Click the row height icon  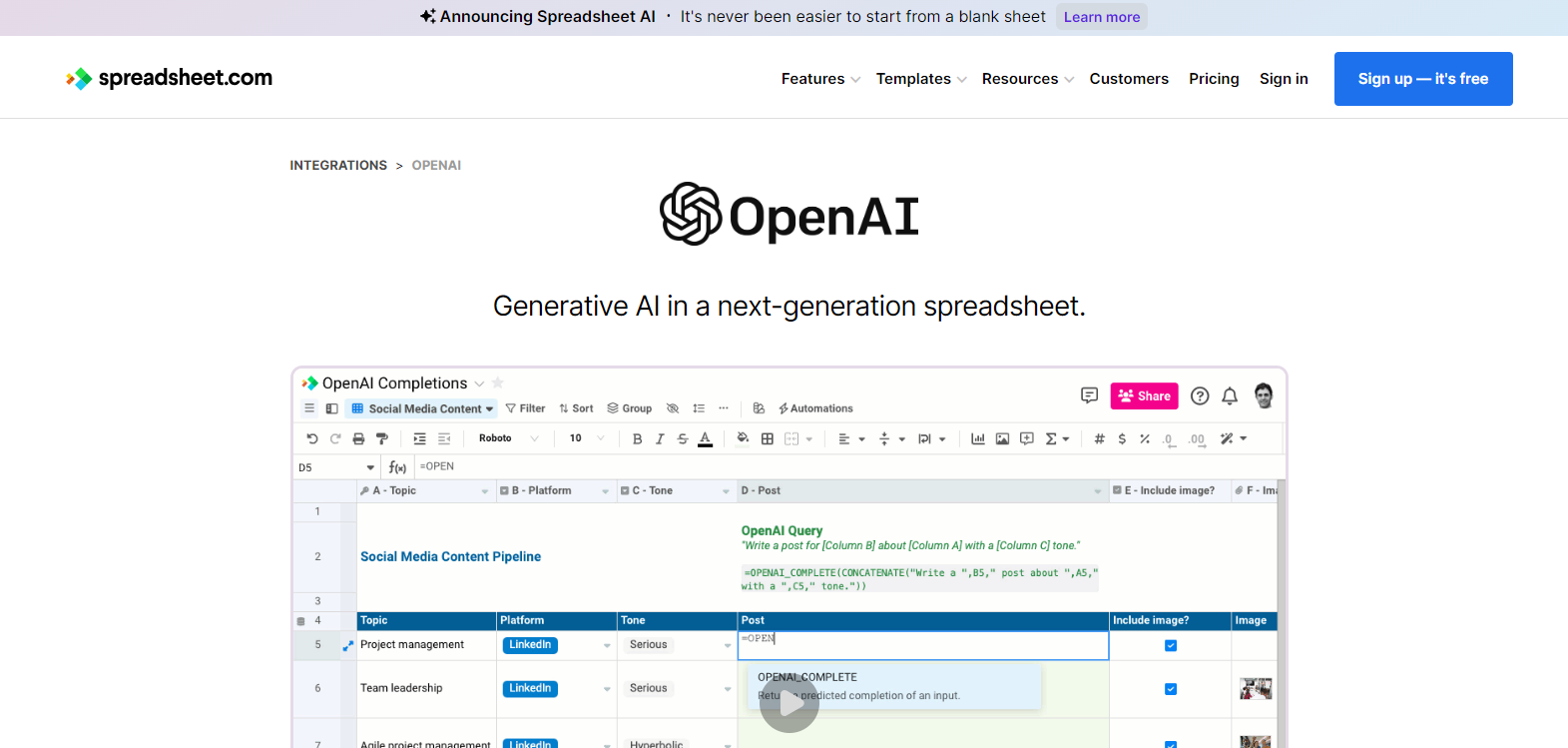(x=699, y=408)
